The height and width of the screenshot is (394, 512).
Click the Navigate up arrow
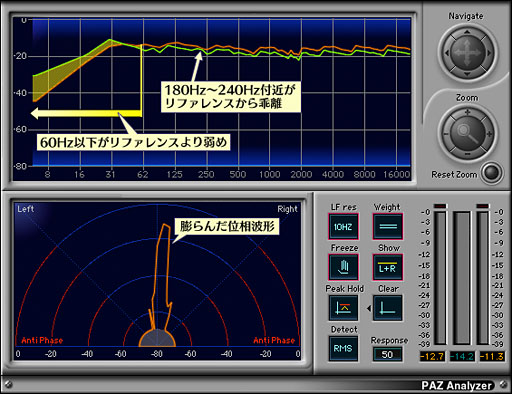[467, 32]
